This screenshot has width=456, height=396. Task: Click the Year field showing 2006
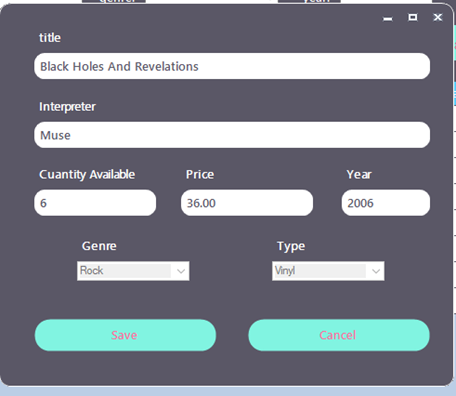click(x=386, y=203)
